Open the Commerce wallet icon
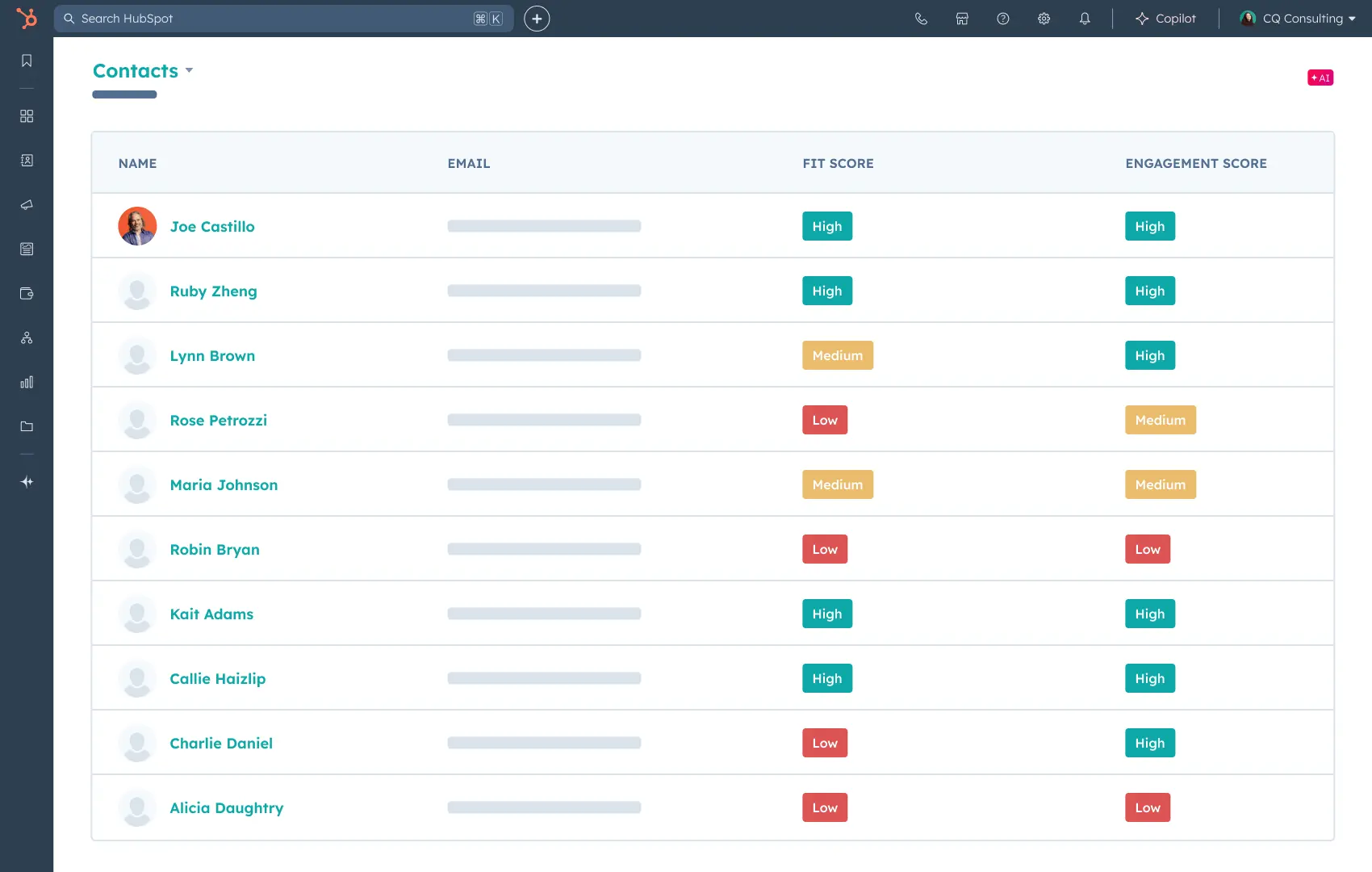Viewport: 1372px width, 872px height. (x=27, y=293)
